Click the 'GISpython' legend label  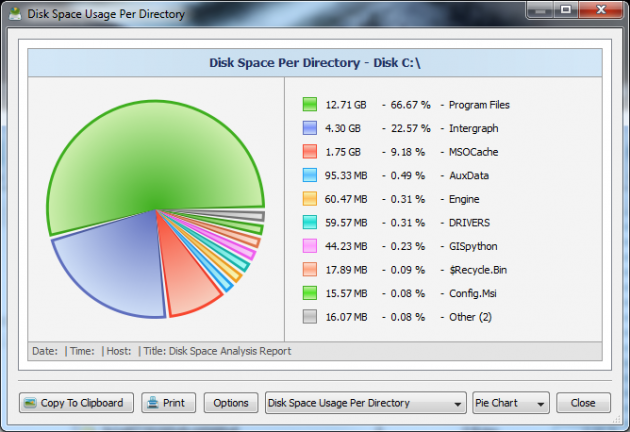(x=473, y=246)
